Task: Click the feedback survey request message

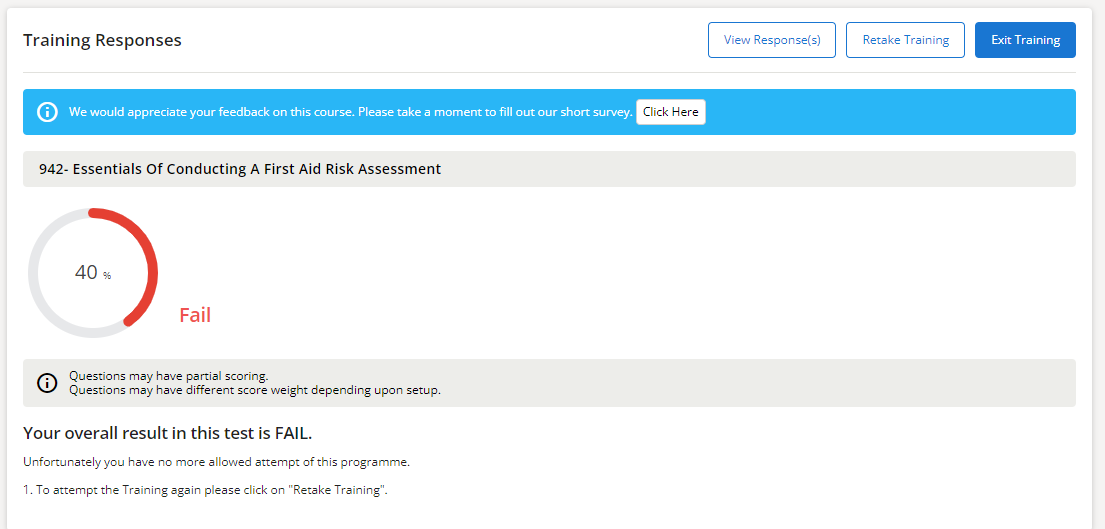Action: (350, 112)
